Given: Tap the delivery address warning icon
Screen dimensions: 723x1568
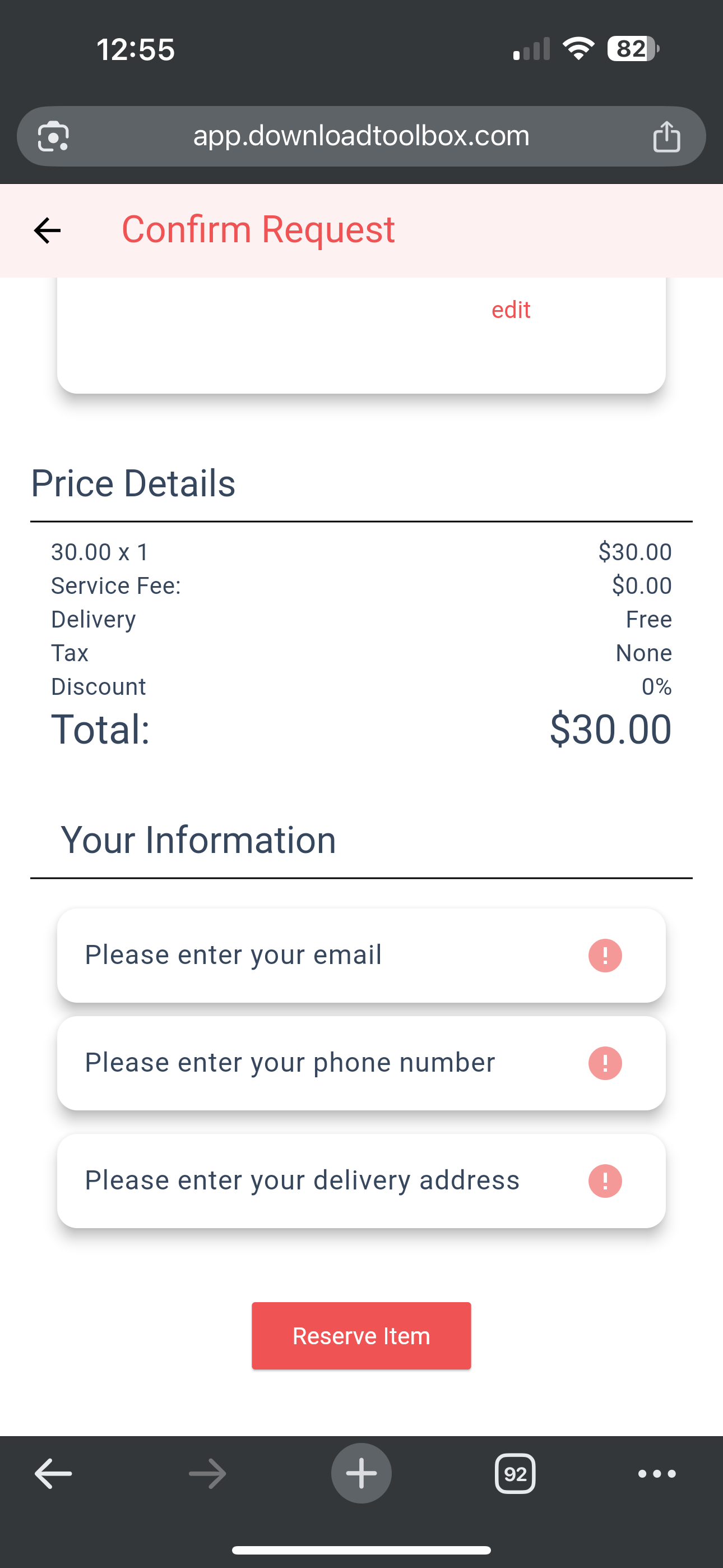Looking at the screenshot, I should (605, 1181).
